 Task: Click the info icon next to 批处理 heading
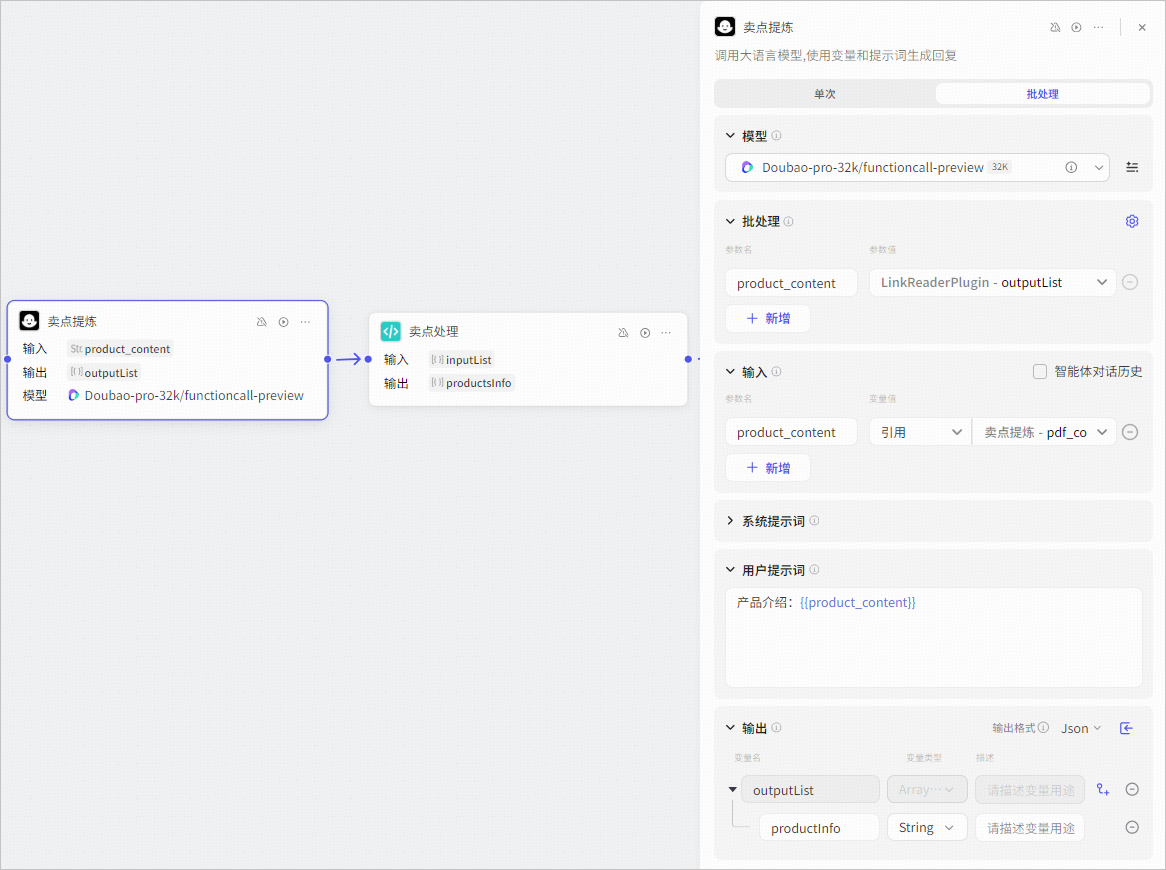tap(788, 221)
